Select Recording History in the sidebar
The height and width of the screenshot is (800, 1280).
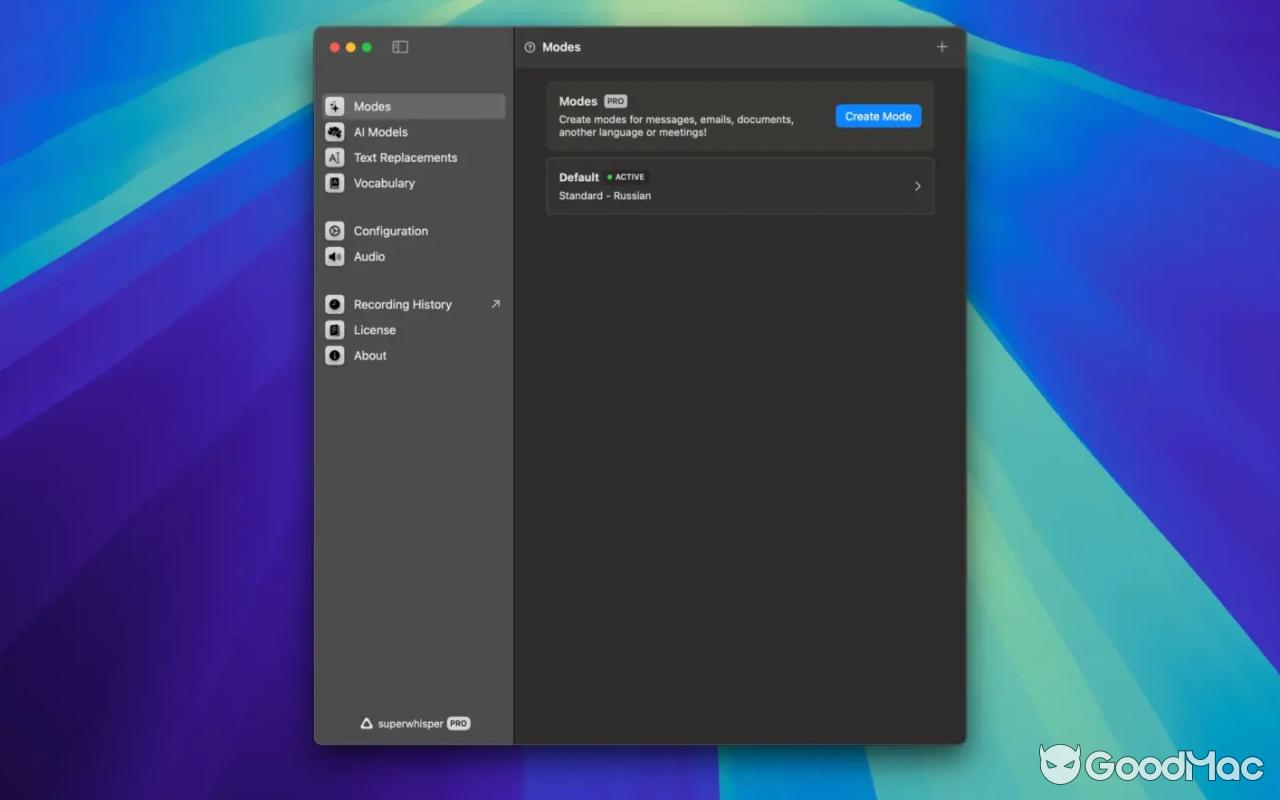[403, 304]
